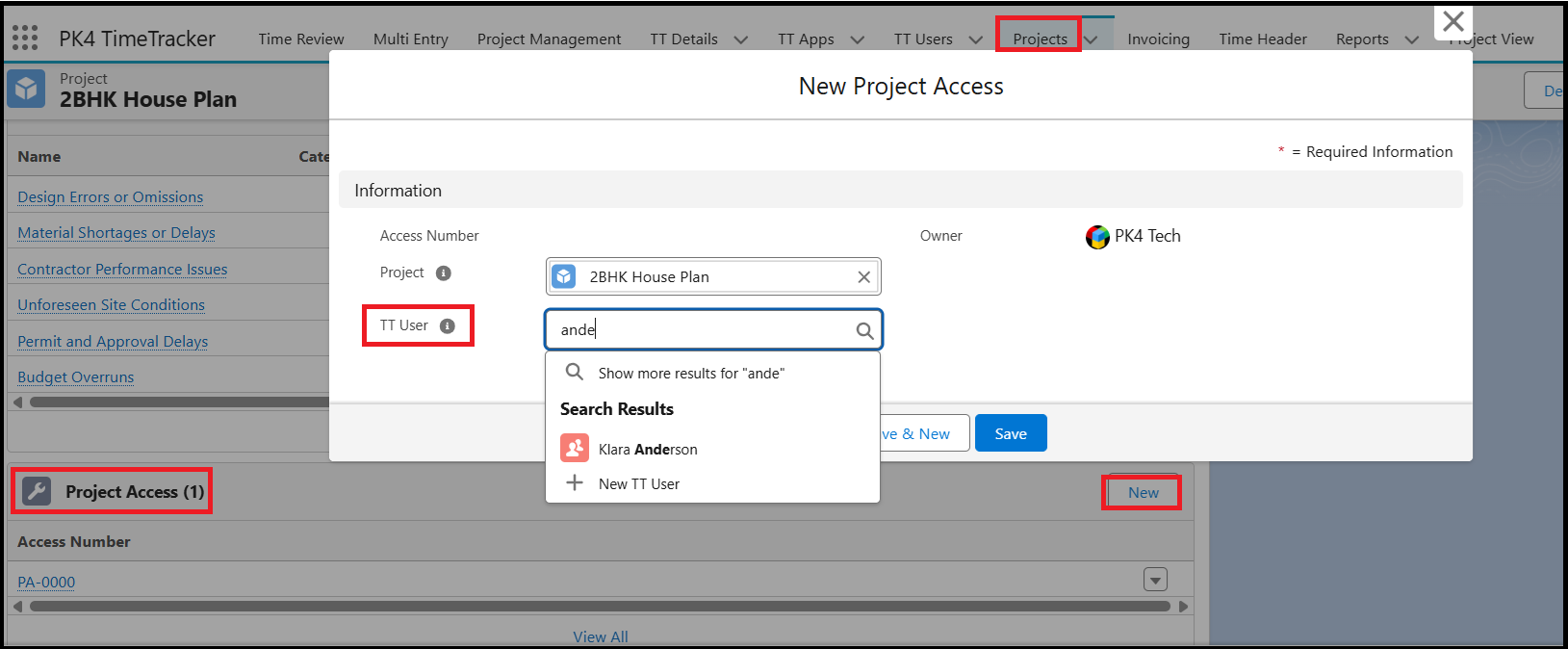Switch to Project Management tab
1568x649 pixels.
pos(549,39)
